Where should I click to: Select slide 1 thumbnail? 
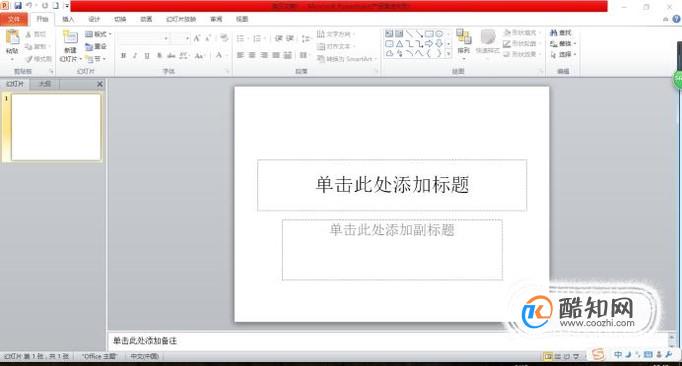click(x=56, y=127)
